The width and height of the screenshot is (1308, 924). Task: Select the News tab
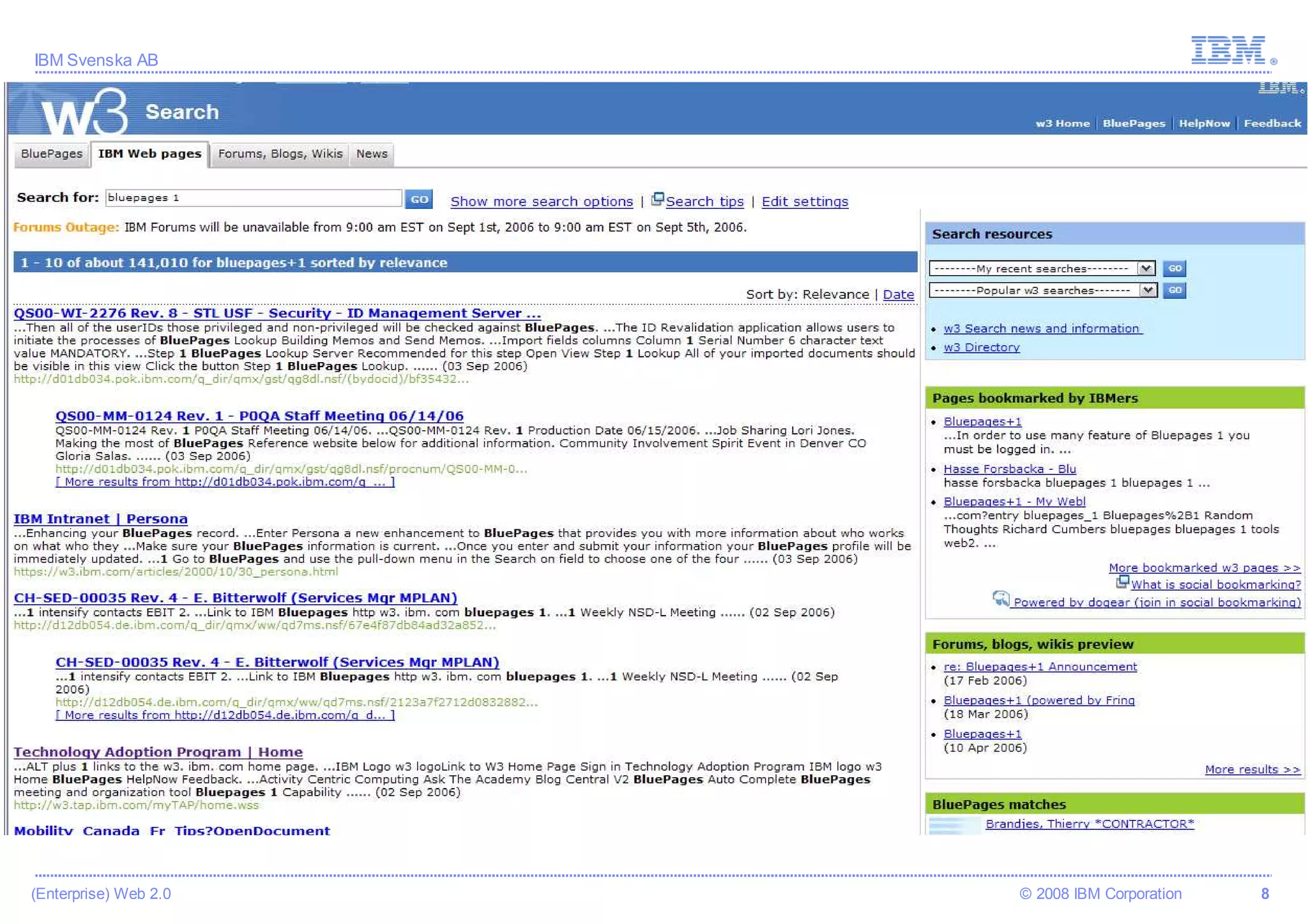372,154
